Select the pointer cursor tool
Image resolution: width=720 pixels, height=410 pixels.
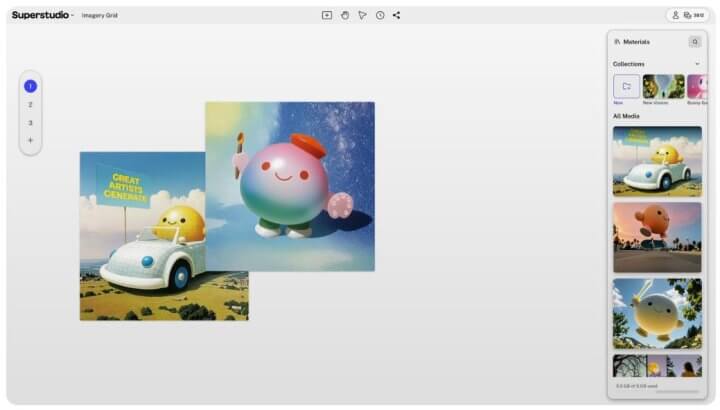(x=362, y=15)
